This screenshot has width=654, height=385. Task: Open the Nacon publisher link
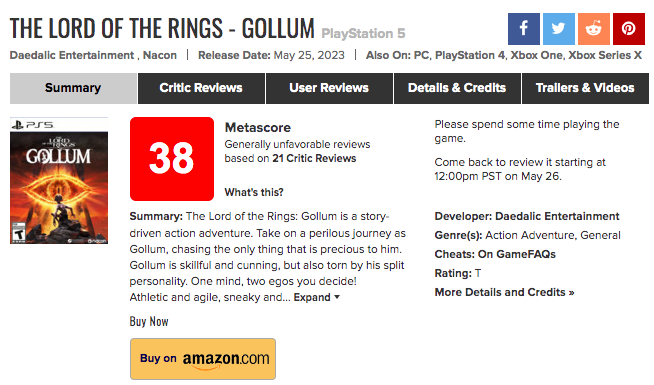tap(160, 55)
